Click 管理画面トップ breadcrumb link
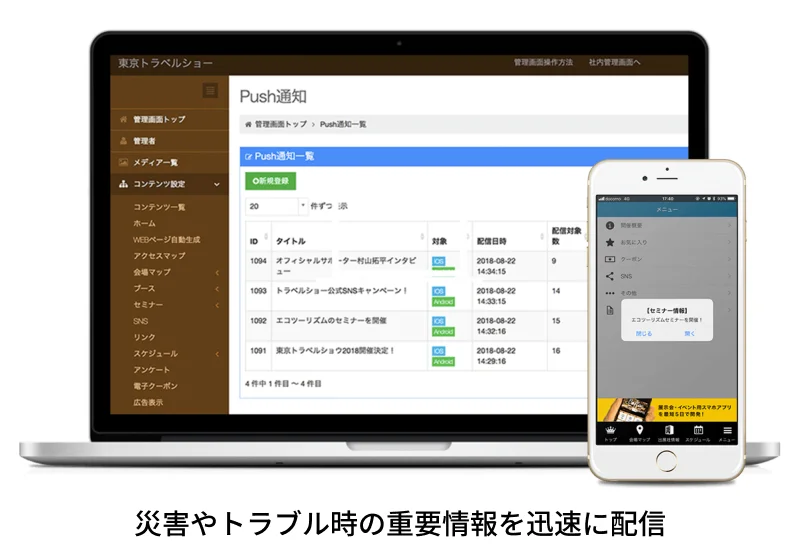800x546 pixels. point(281,124)
